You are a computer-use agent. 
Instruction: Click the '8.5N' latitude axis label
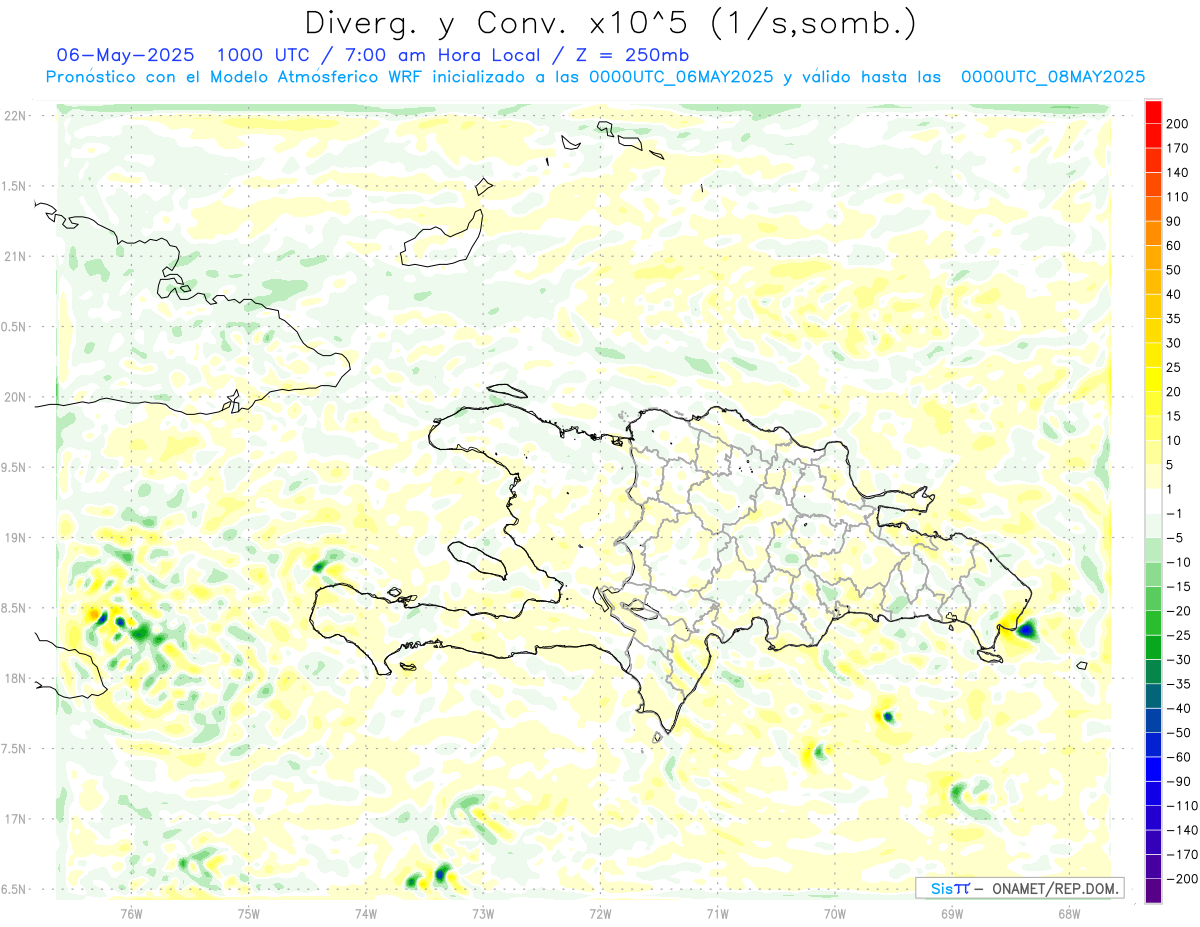tap(15, 608)
